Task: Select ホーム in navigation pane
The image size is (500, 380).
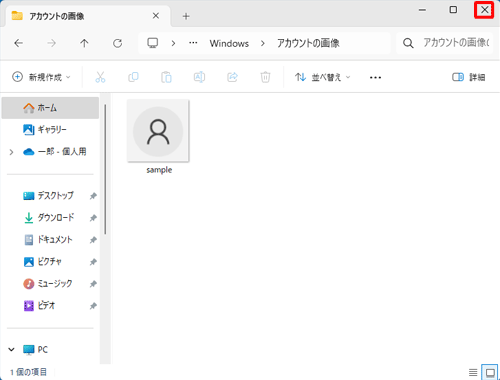Action: pos(50,108)
